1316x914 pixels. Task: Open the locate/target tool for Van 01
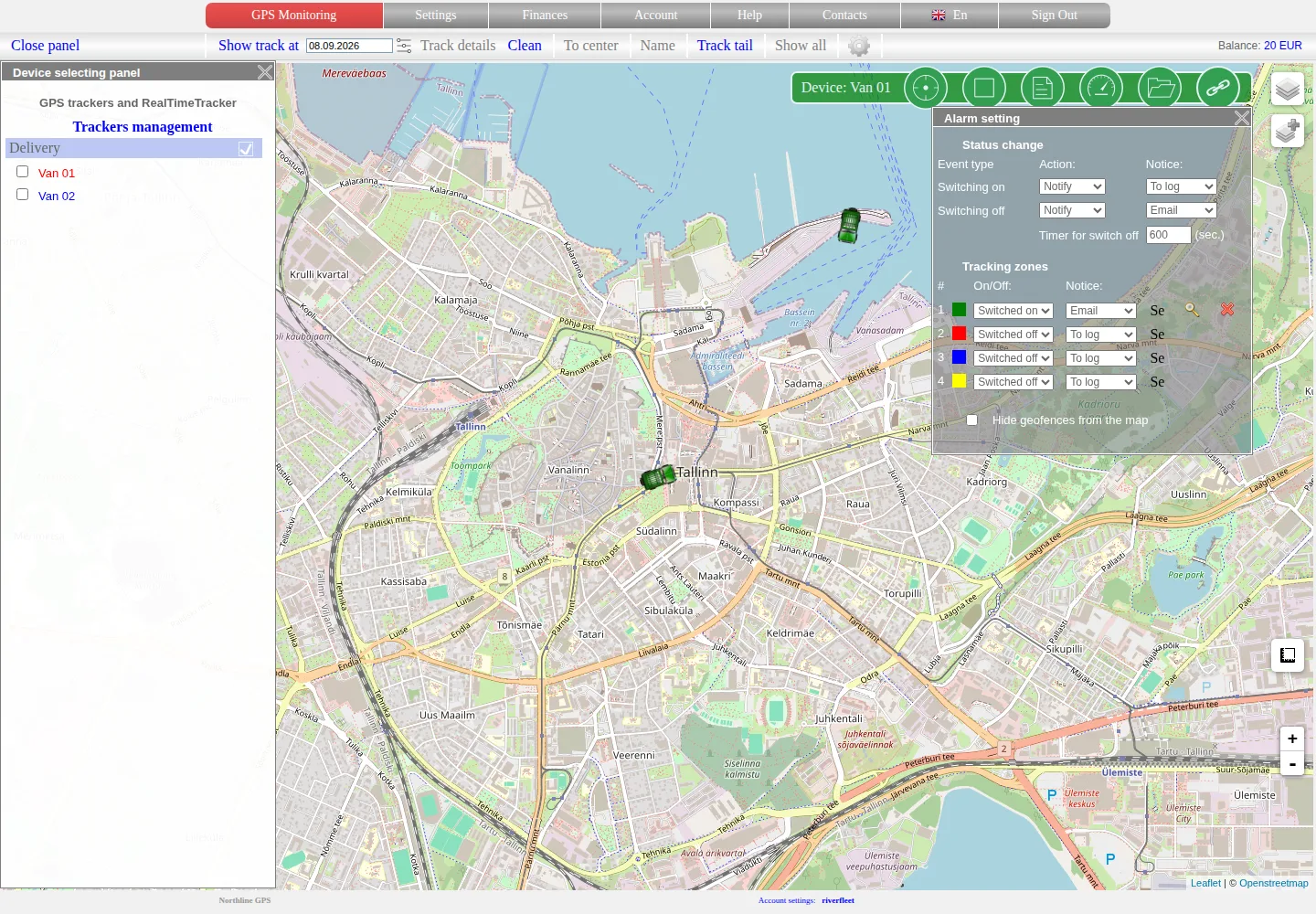tap(926, 88)
